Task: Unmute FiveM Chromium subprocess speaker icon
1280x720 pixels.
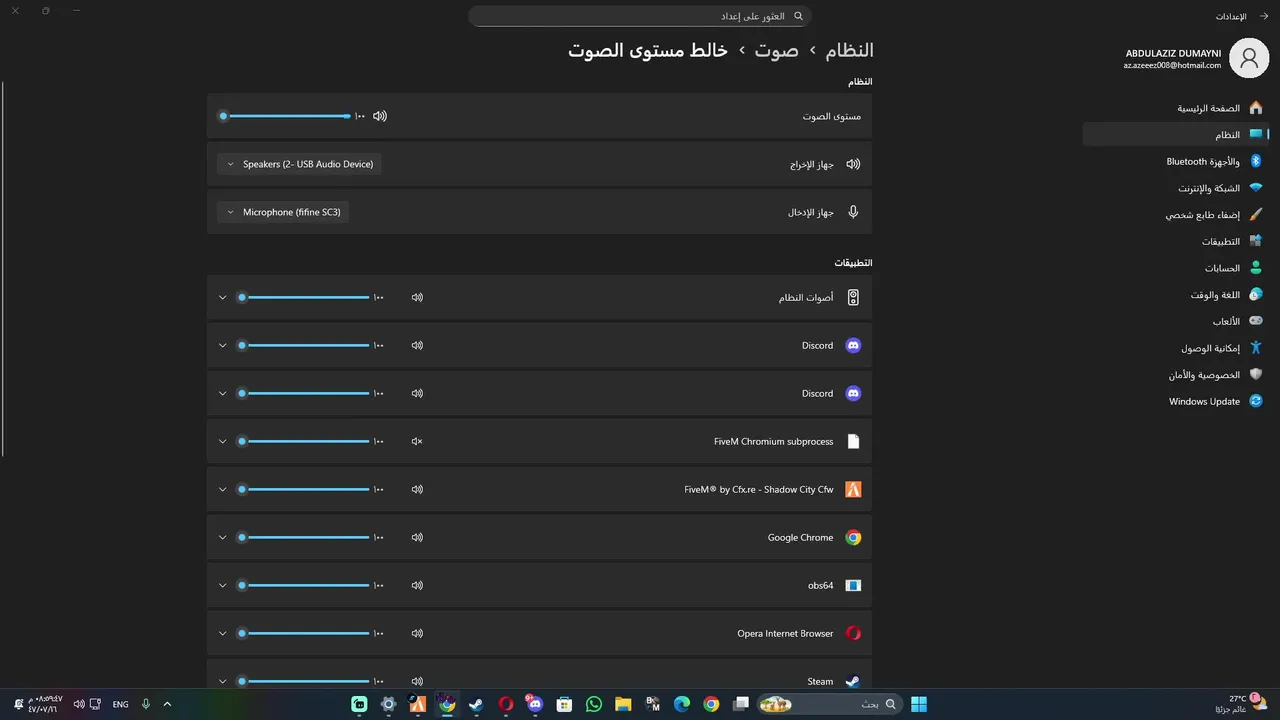Action: [x=417, y=441]
